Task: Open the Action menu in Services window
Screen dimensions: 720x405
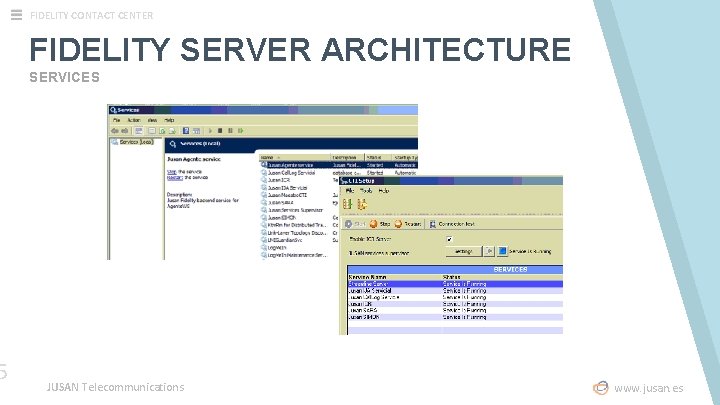Action: coord(134,120)
